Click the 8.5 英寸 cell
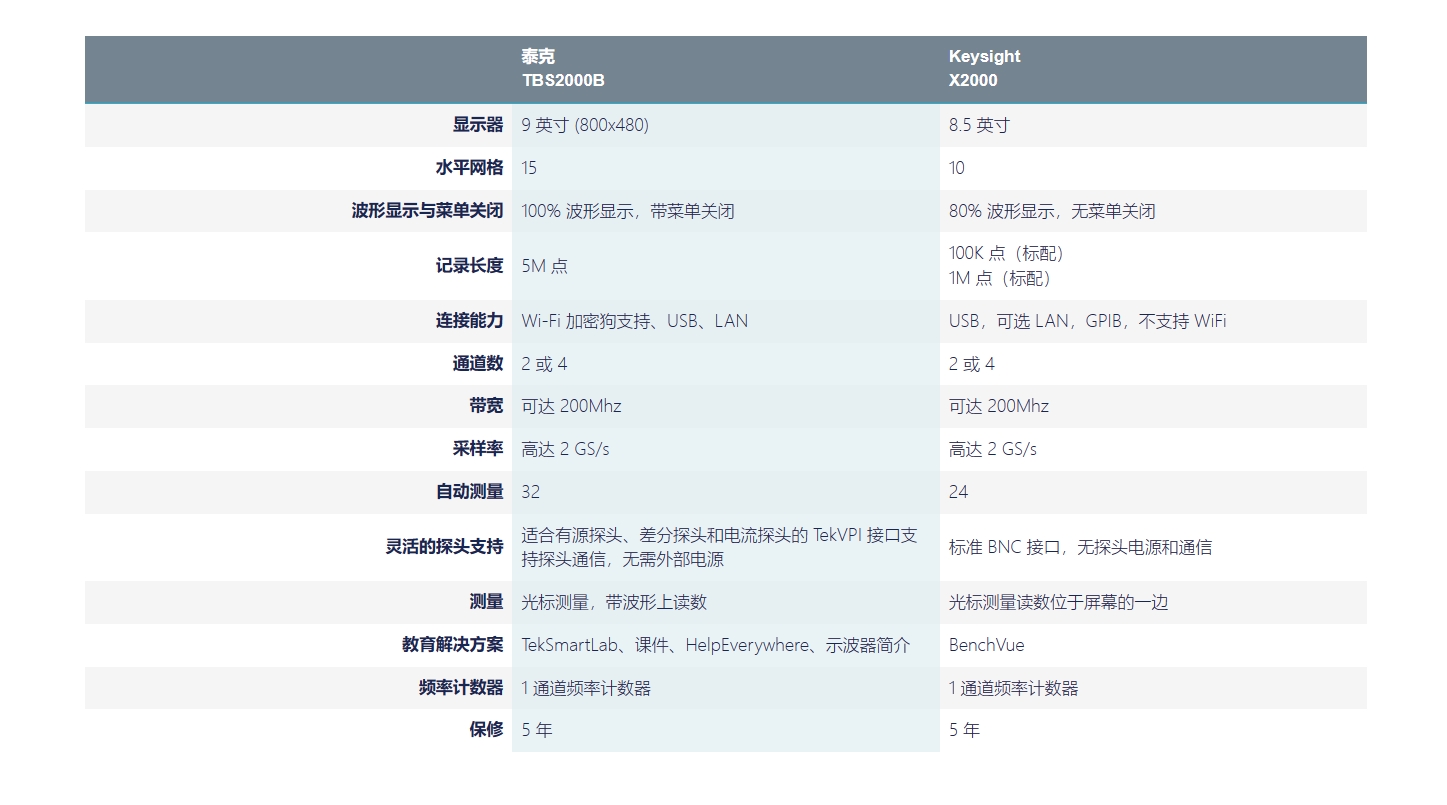The height and width of the screenshot is (805, 1447). [x=979, y=125]
